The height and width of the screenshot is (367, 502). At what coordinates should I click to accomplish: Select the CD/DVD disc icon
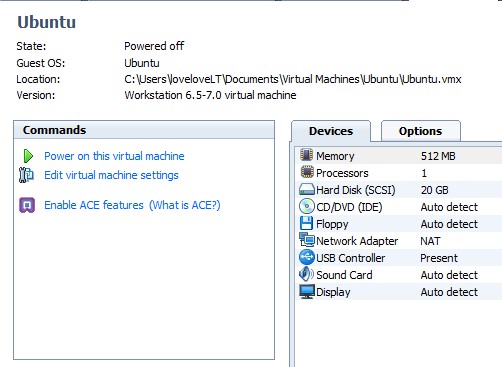(306, 206)
